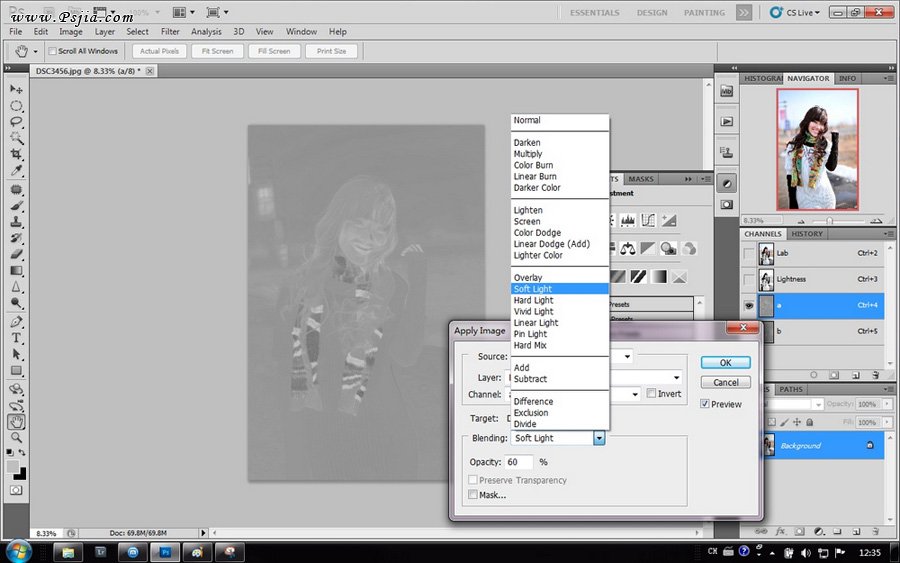Uncheck the Preview checkbox

coord(705,404)
